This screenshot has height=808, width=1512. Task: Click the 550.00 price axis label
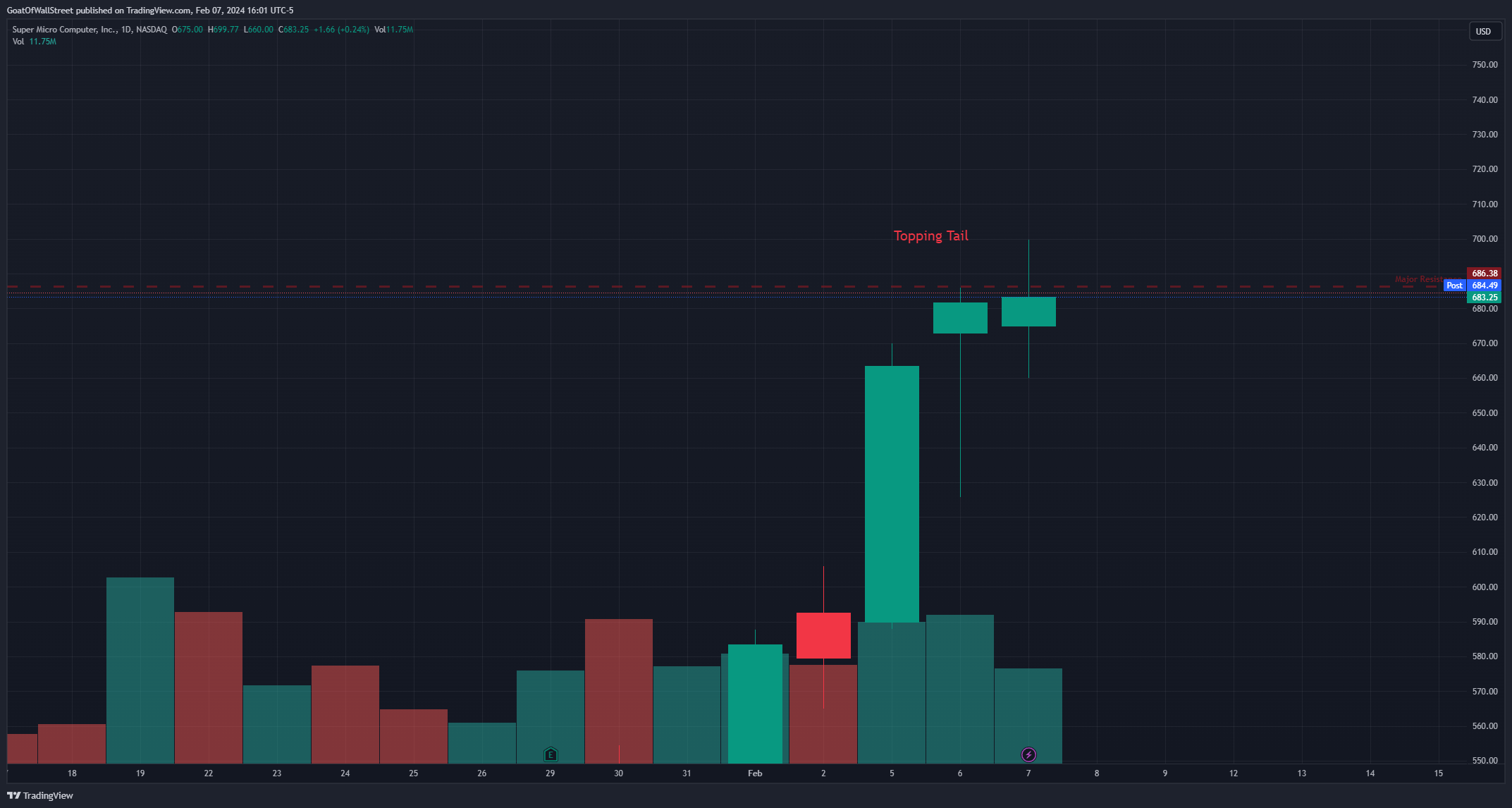[x=1485, y=761]
